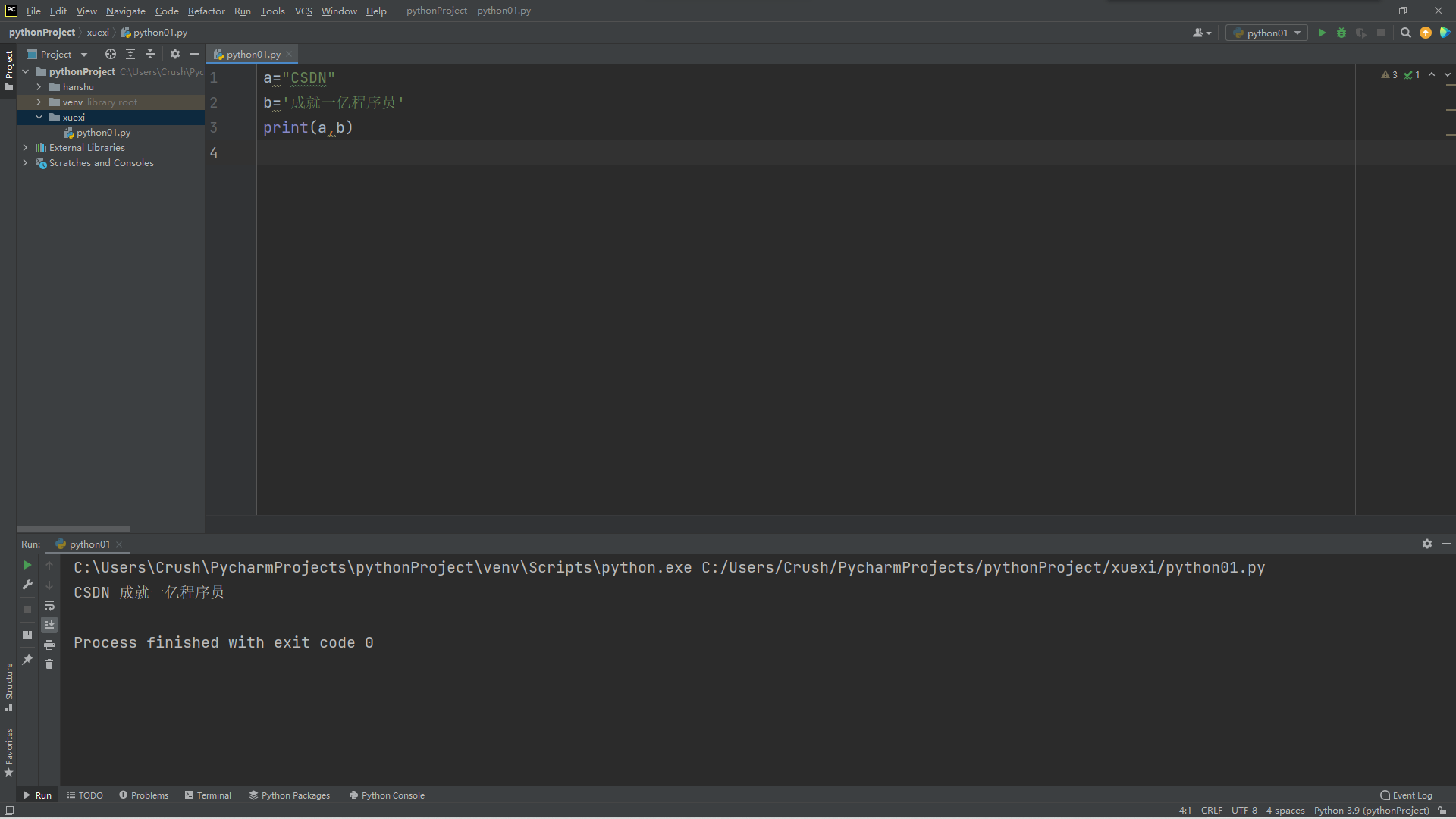Run python01 with the green play icon

point(1322,33)
